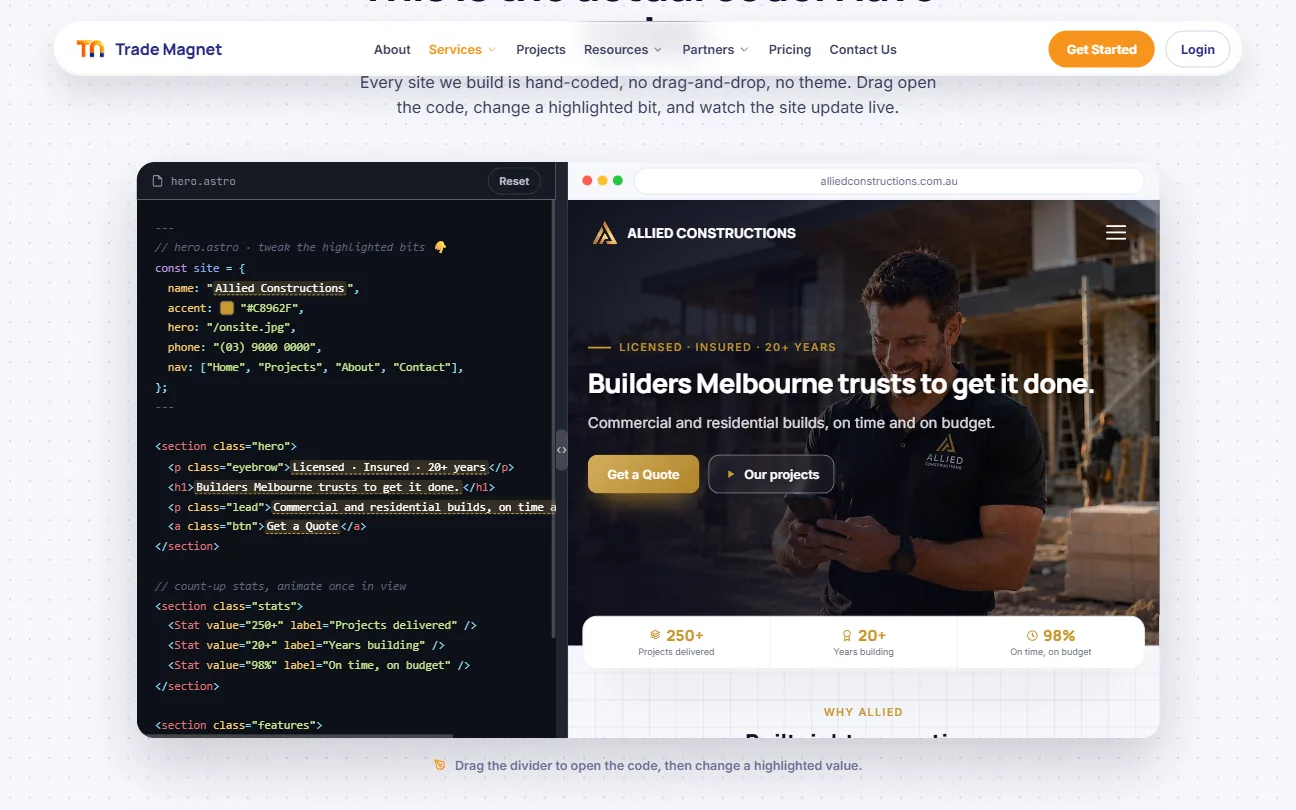Click the layers icon beside 250+

pyautogui.click(x=655, y=635)
